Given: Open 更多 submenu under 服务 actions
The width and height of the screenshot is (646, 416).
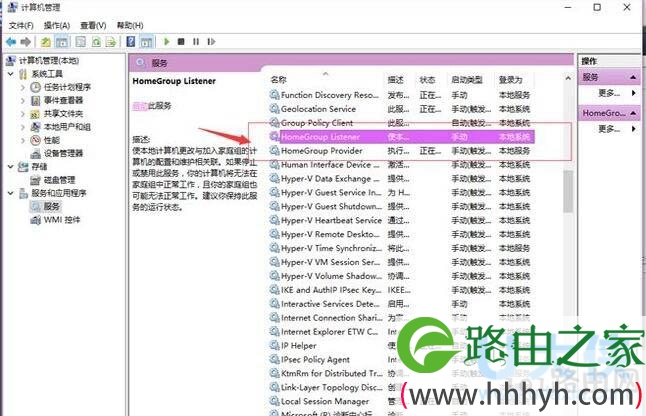Looking at the screenshot, I should point(617,93).
